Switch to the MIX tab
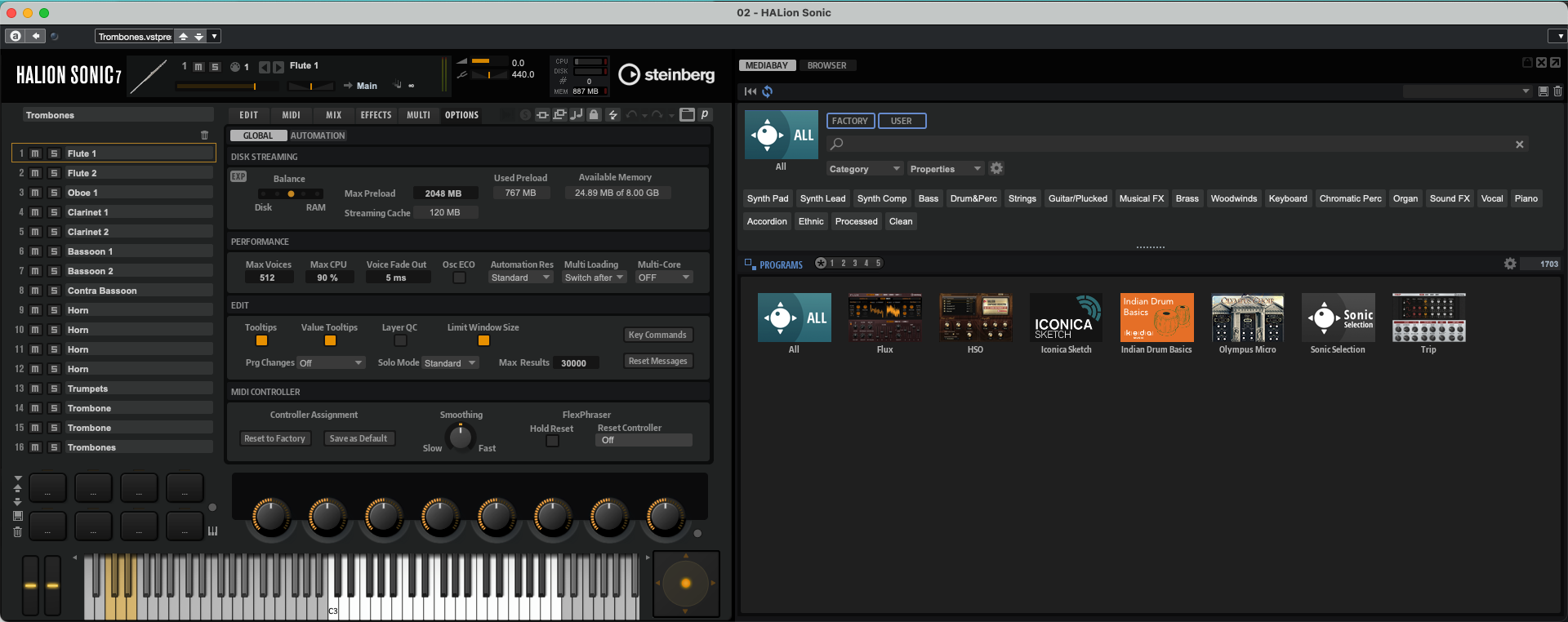The image size is (1568, 622). pos(334,115)
